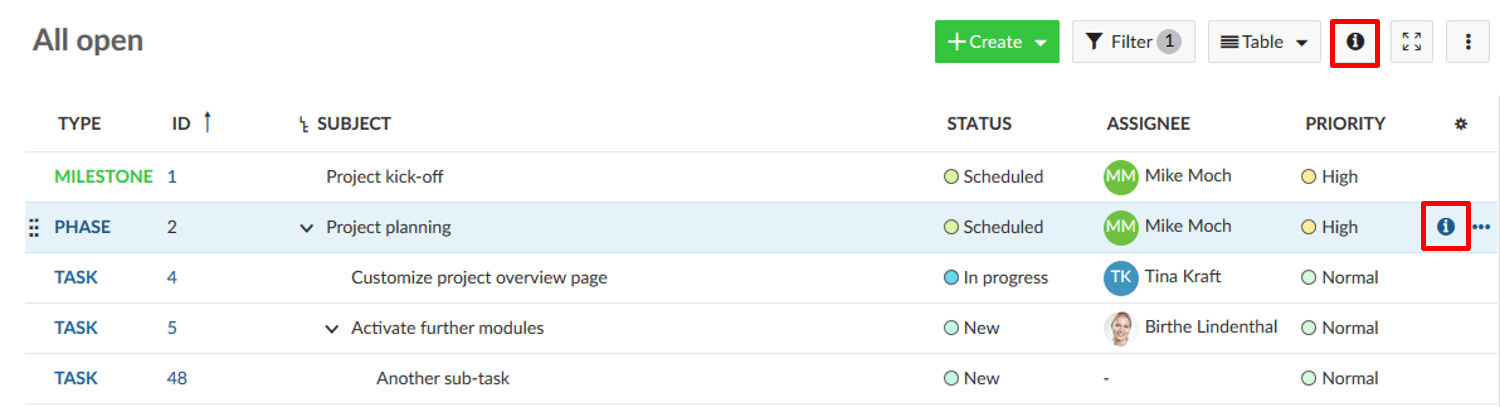
Task: Click the ID sort ascending arrow
Action: tap(207, 122)
